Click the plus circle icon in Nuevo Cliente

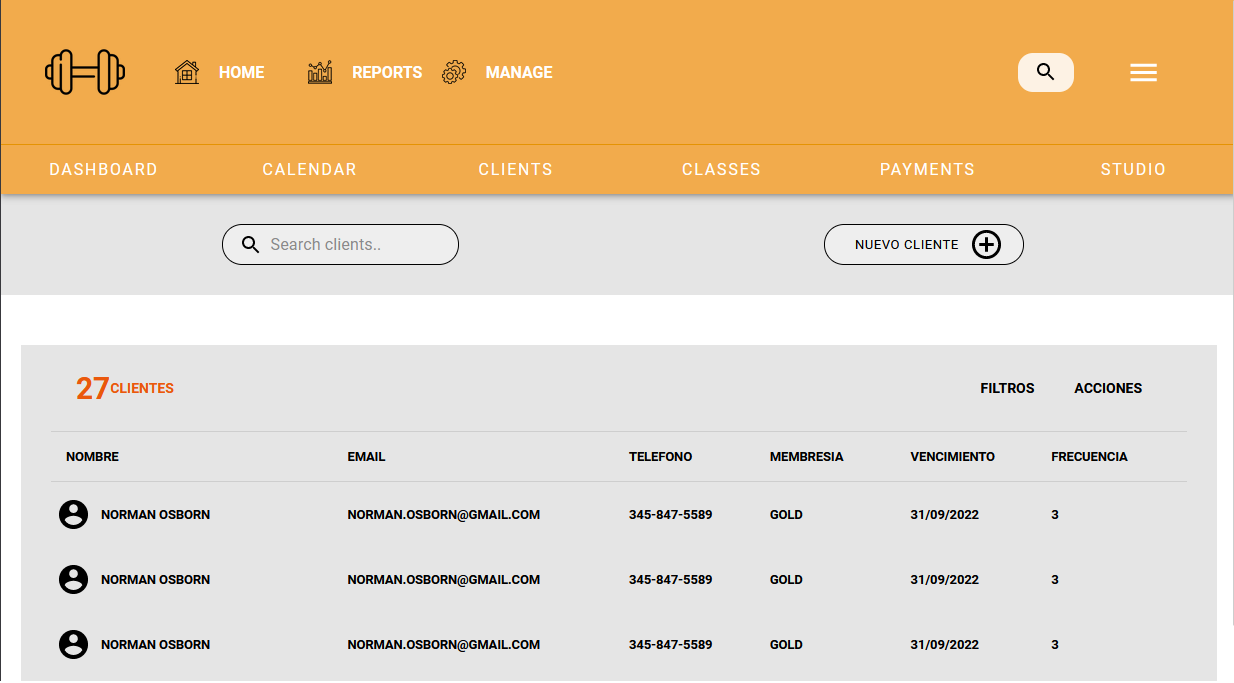click(986, 244)
